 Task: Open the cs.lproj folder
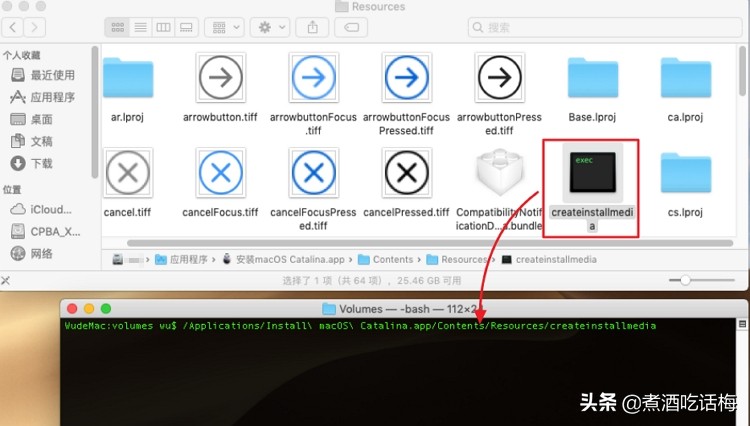pos(685,173)
